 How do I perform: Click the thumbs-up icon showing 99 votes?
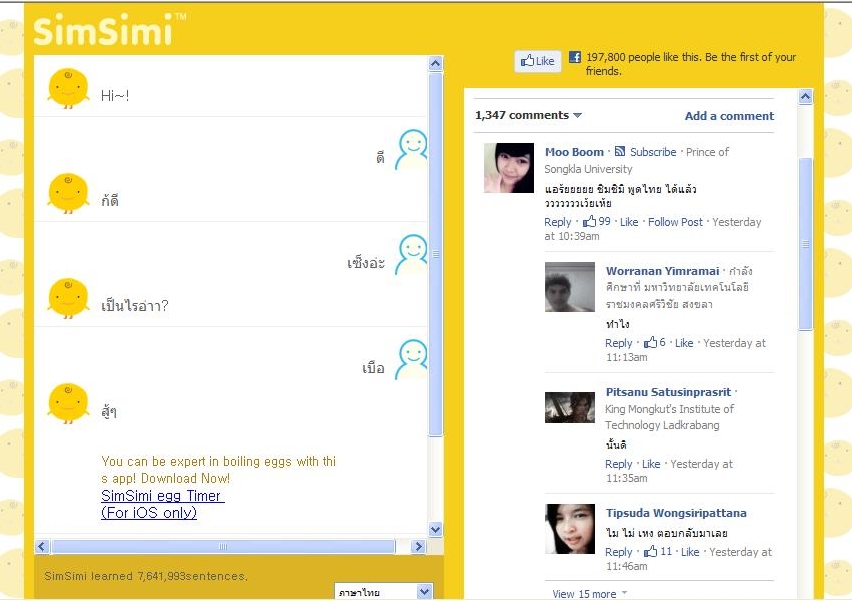[x=592, y=222]
